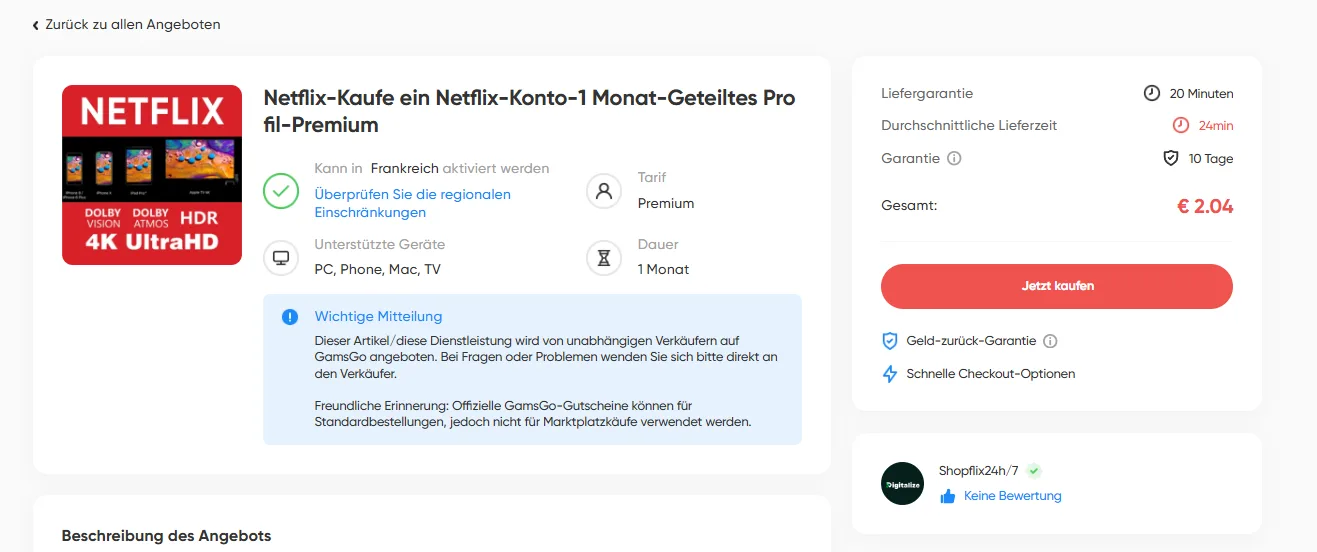Image resolution: width=1317 pixels, height=552 pixels.
Task: Select the 'PC, Phone, Mac, TV' devices text
Action: [x=377, y=269]
